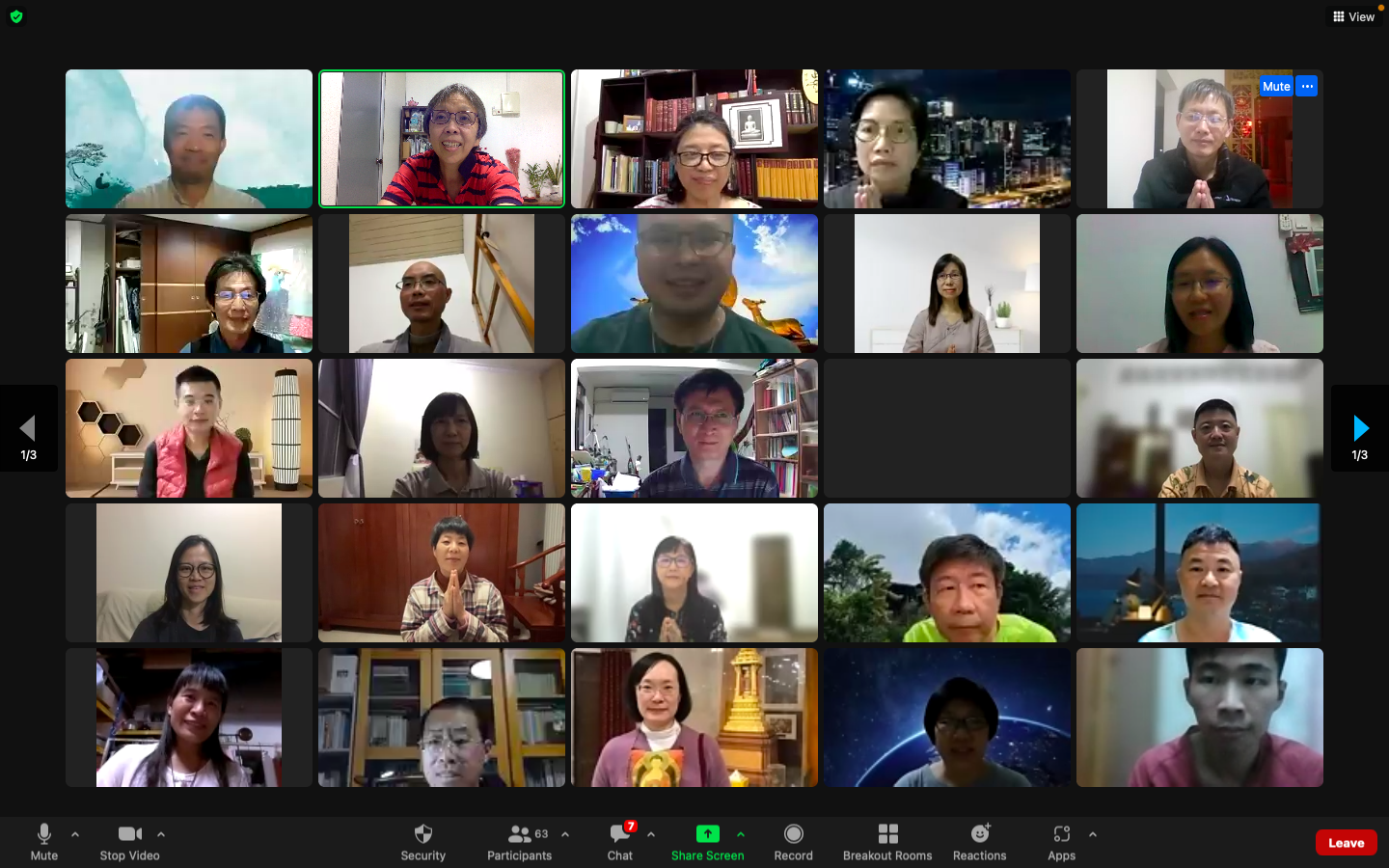This screenshot has height=868, width=1389.
Task: Mute the top-right participant
Action: pos(1275,86)
